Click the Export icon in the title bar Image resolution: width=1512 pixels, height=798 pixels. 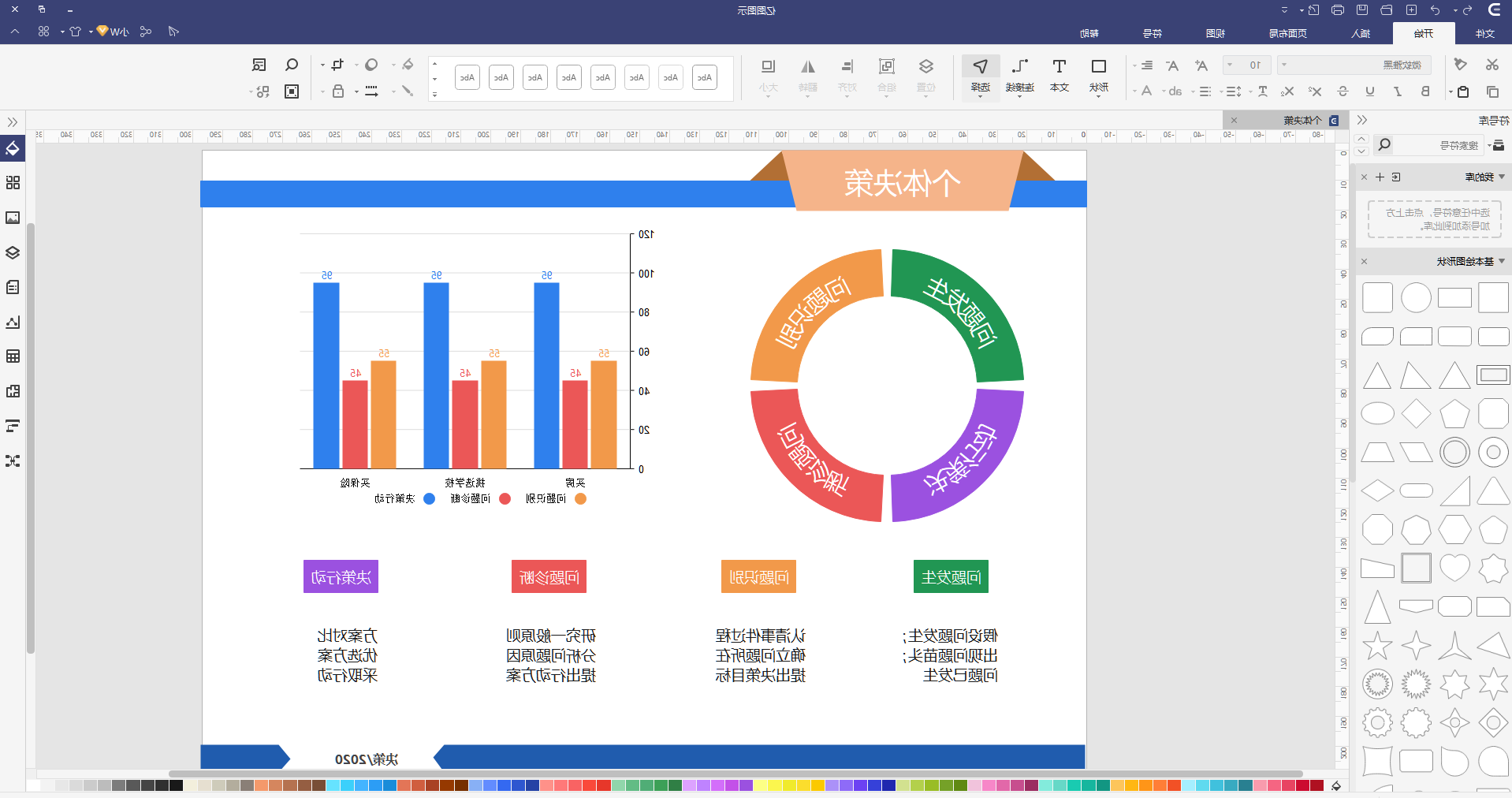pos(1313,10)
